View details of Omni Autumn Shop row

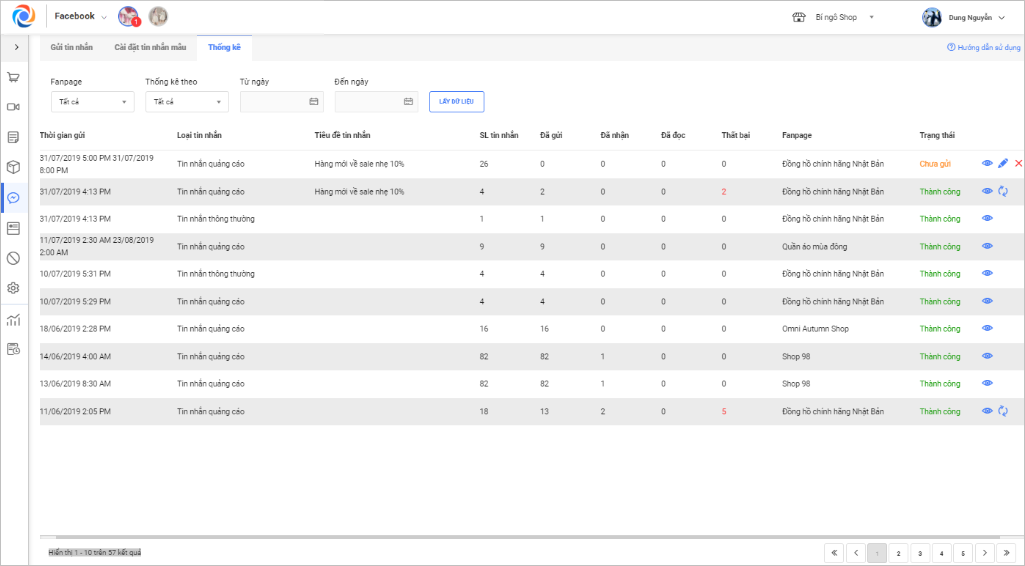click(987, 328)
